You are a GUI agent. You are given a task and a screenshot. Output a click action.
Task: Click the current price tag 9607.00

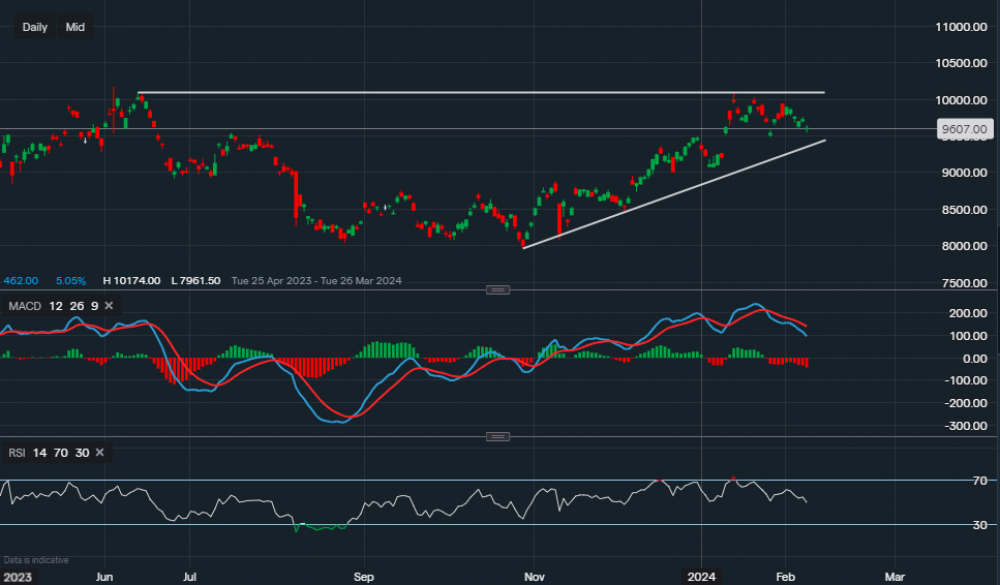(x=965, y=129)
